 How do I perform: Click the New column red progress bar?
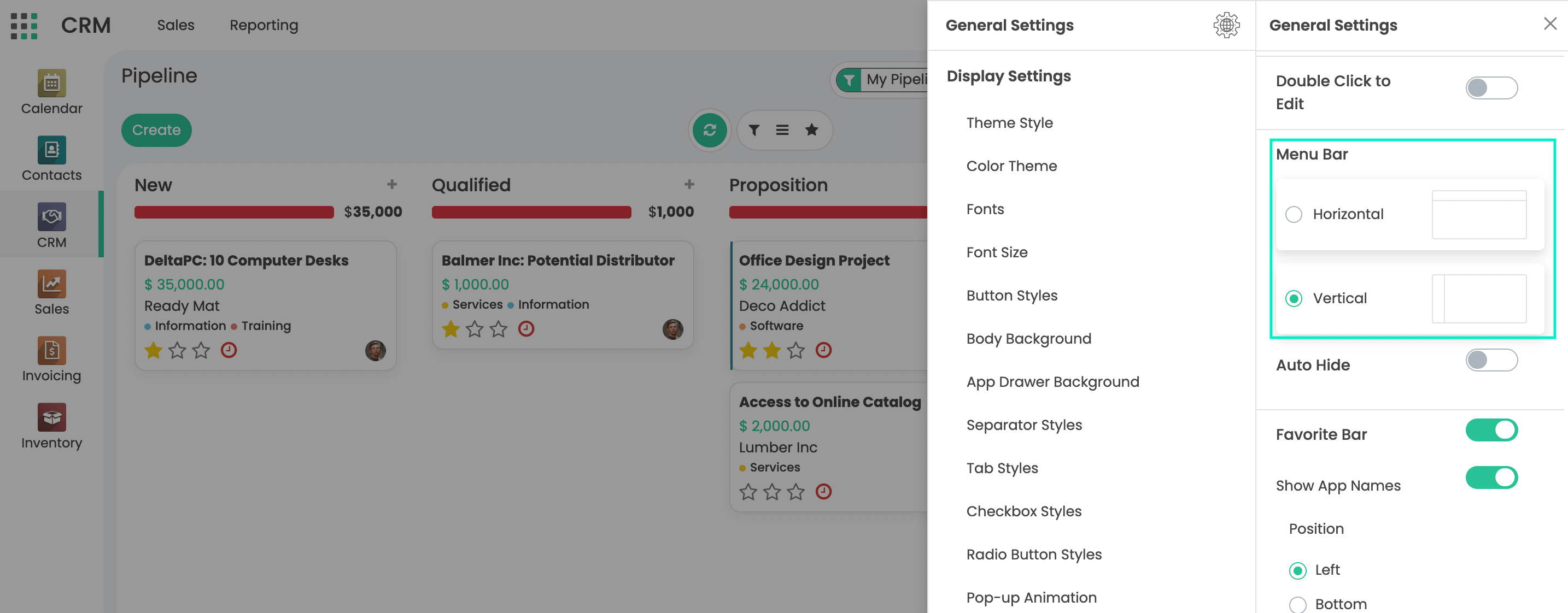point(234,212)
